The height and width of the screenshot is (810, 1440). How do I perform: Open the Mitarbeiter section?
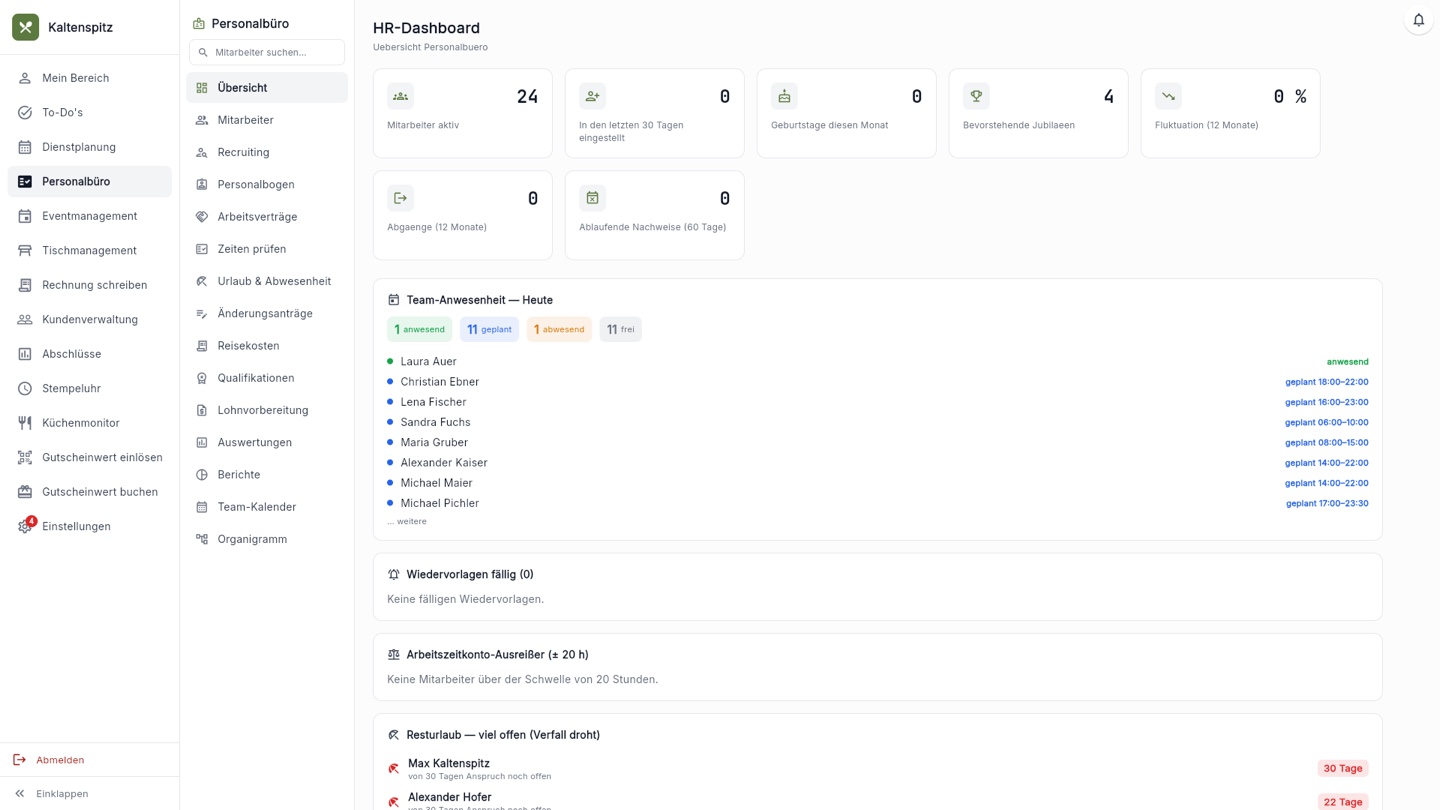tap(267, 120)
